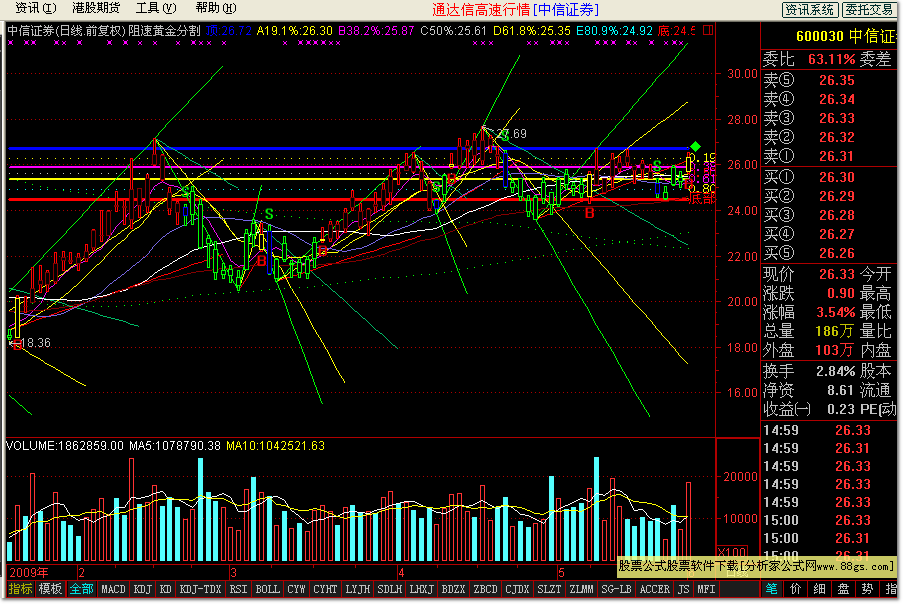
Task: Click the 委托交易 button
Action: (869, 9)
